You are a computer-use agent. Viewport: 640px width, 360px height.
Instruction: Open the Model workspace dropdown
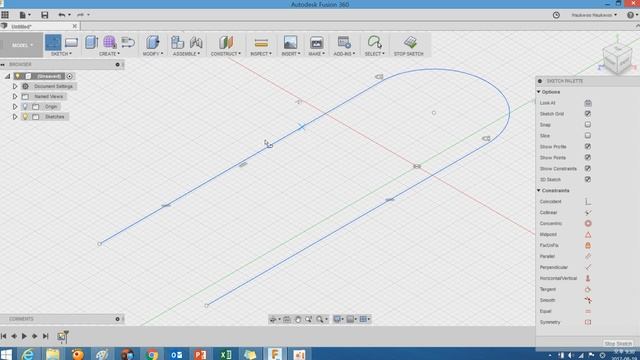[x=22, y=45]
